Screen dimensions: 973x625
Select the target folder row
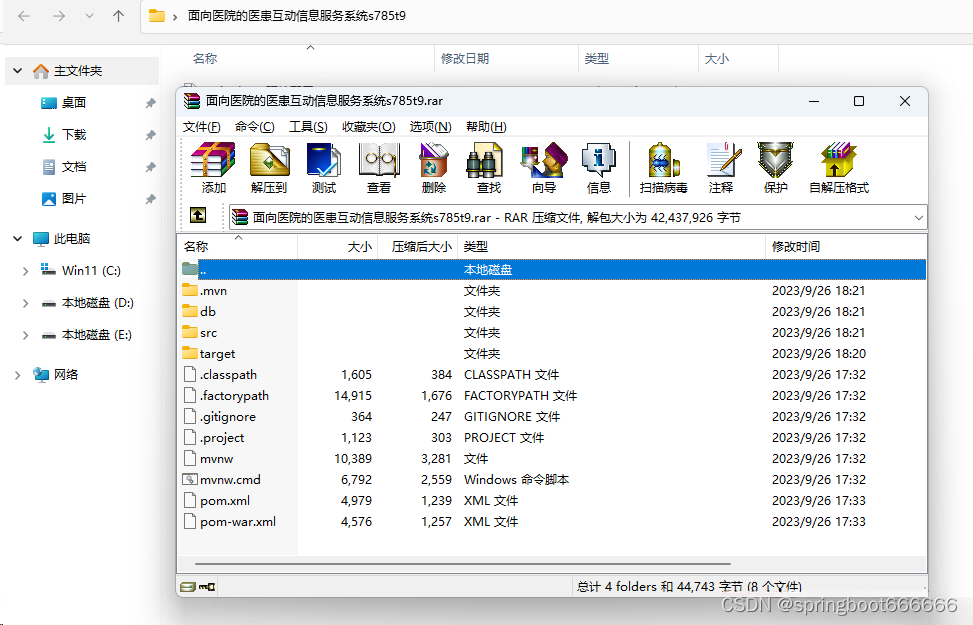click(x=552, y=354)
